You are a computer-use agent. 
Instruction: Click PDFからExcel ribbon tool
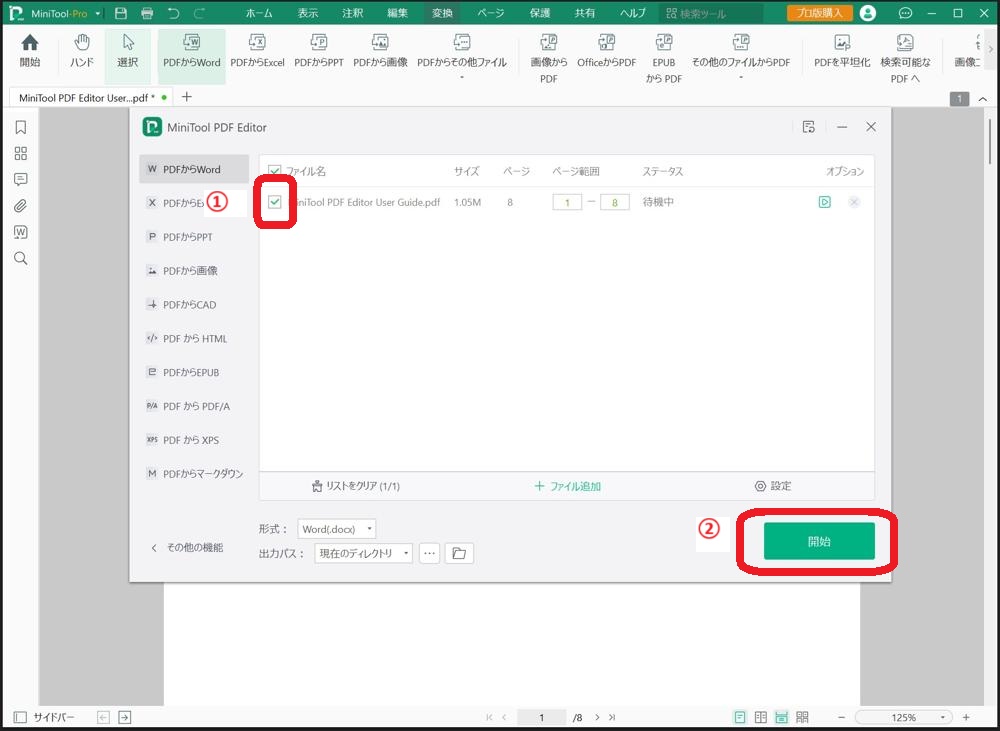click(257, 52)
